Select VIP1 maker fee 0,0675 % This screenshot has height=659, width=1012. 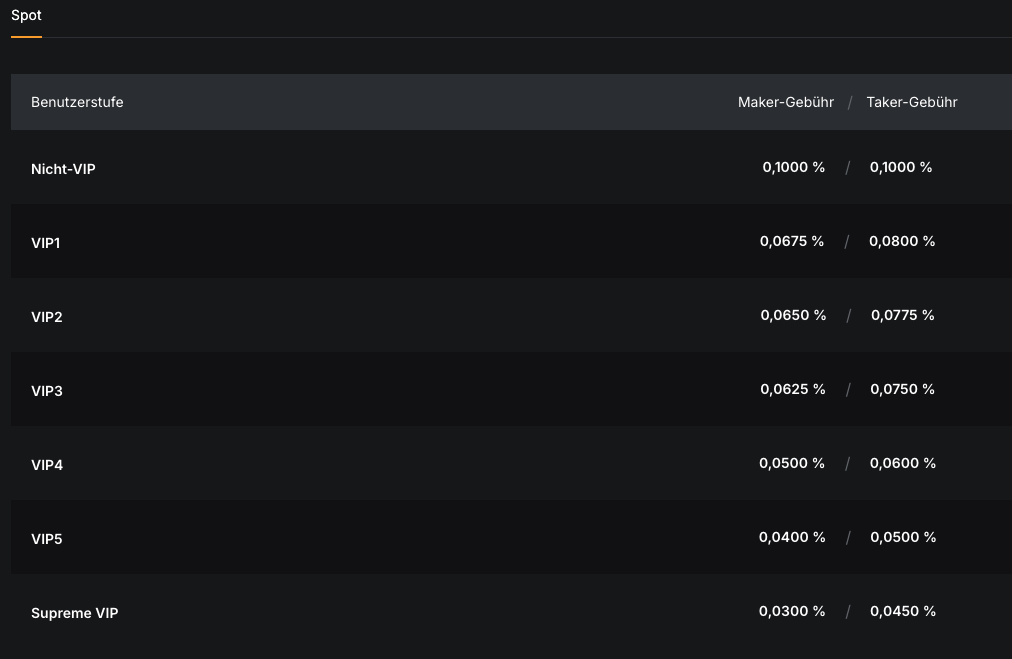pos(791,241)
